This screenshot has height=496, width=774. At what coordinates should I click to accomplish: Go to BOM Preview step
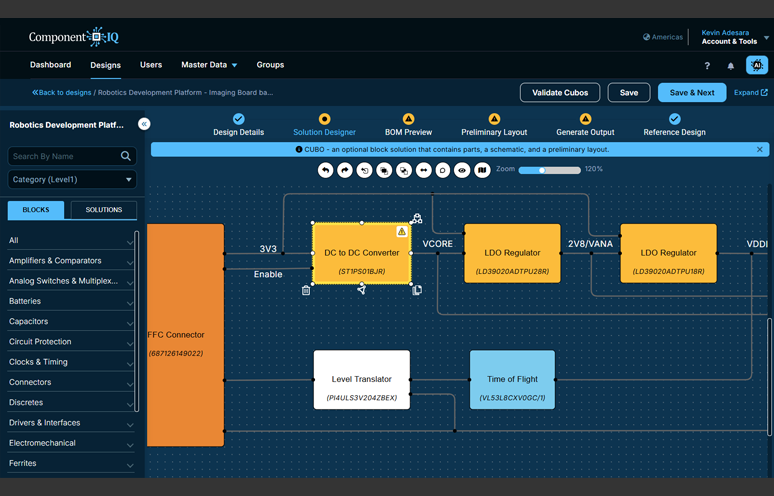click(408, 125)
